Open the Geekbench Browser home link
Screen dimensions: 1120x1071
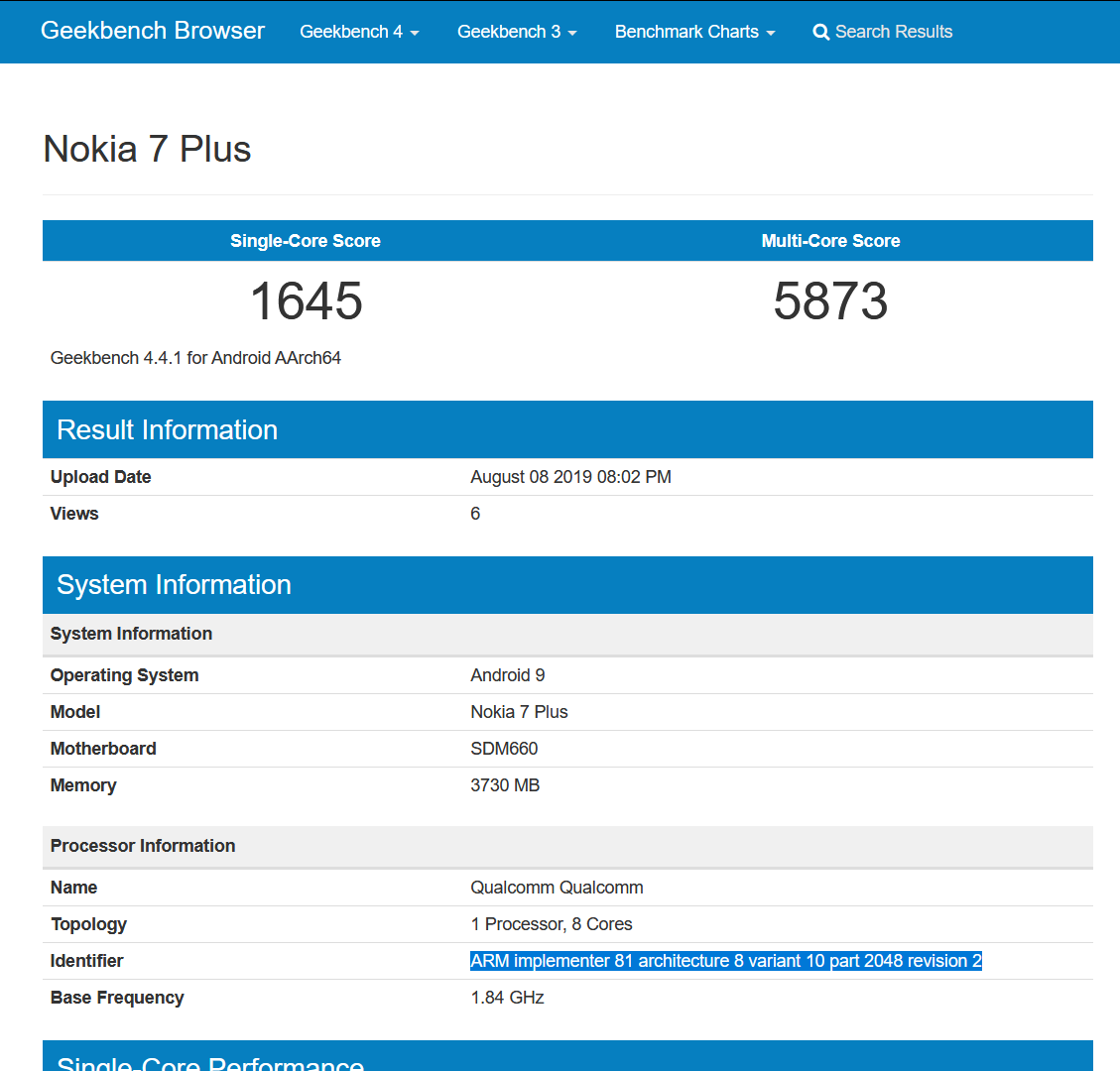[x=152, y=31]
